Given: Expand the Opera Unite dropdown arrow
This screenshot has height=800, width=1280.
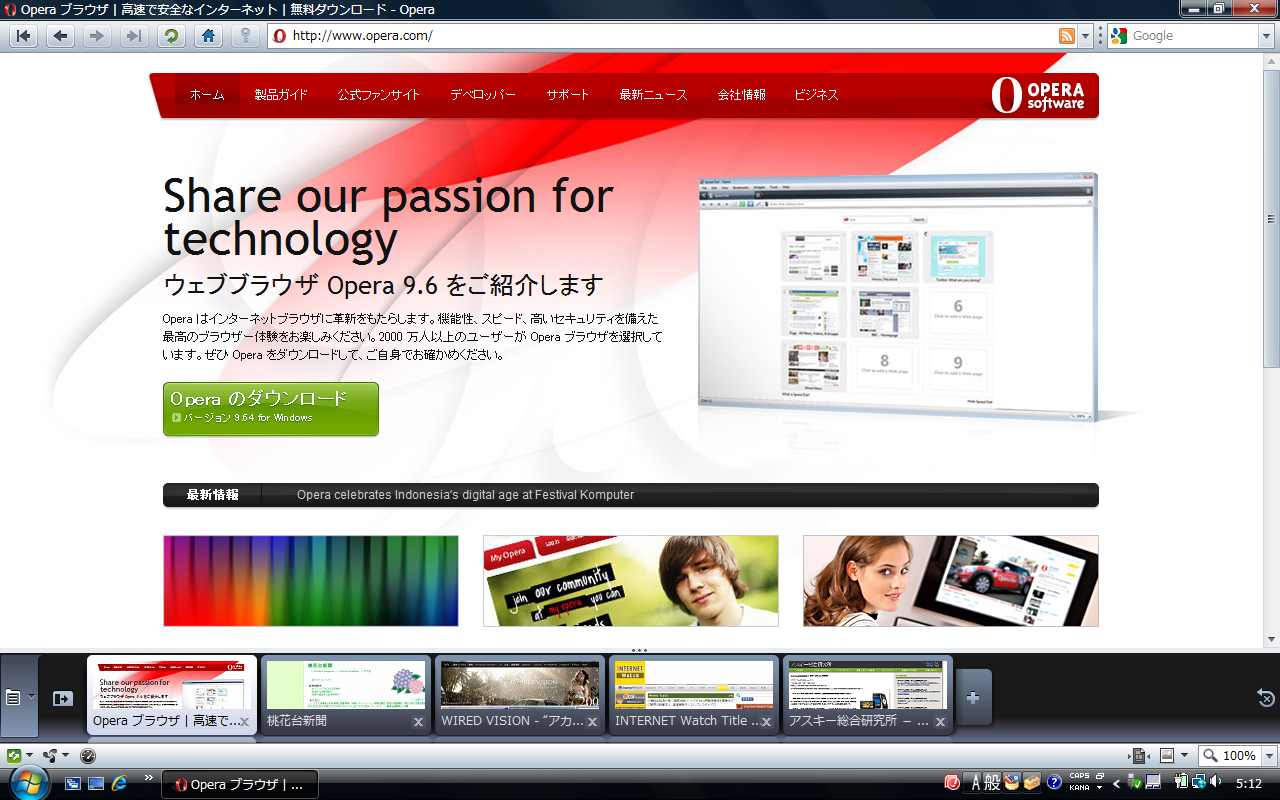Looking at the screenshot, I should coord(66,756).
